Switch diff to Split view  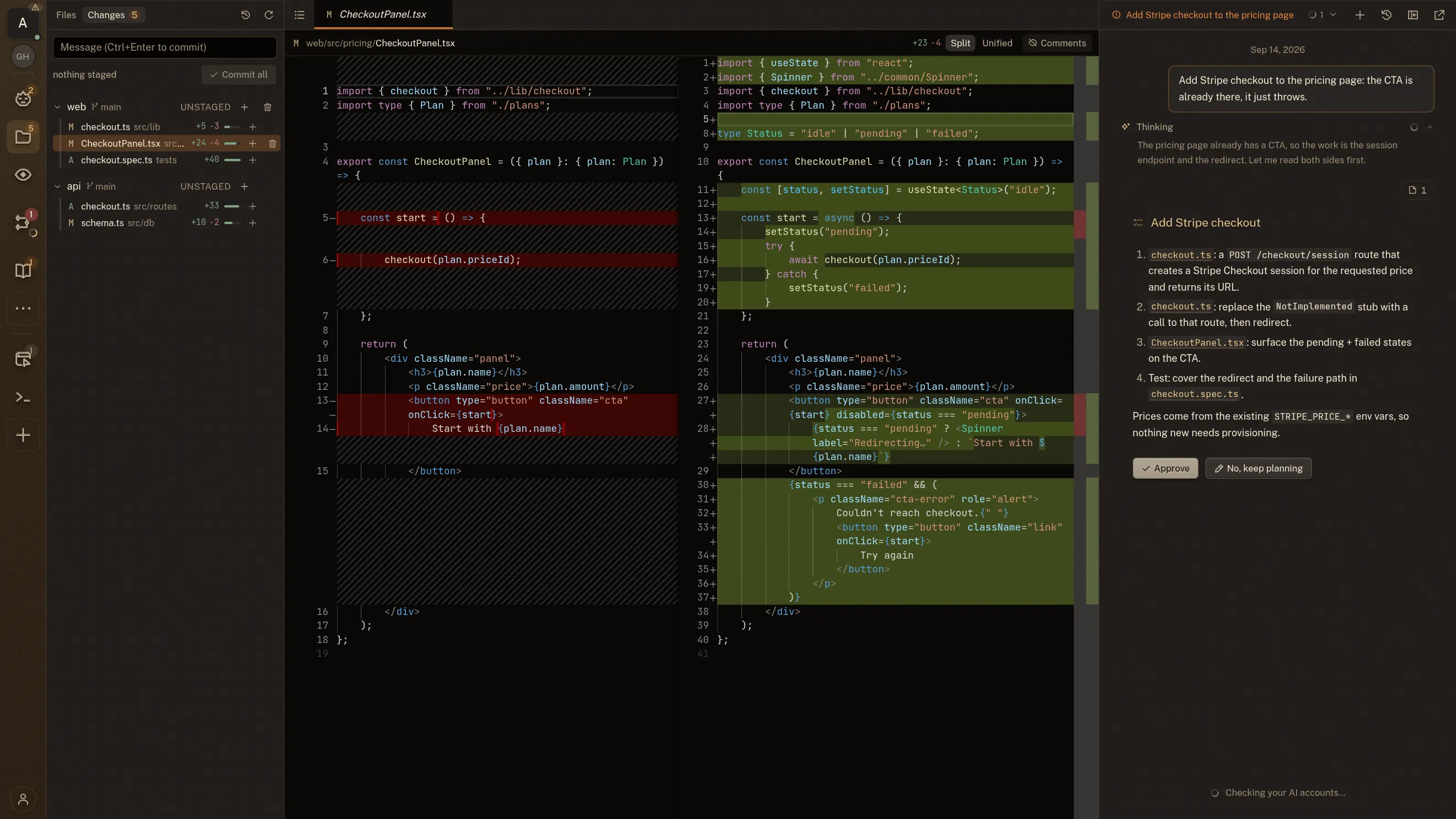pyautogui.click(x=960, y=43)
